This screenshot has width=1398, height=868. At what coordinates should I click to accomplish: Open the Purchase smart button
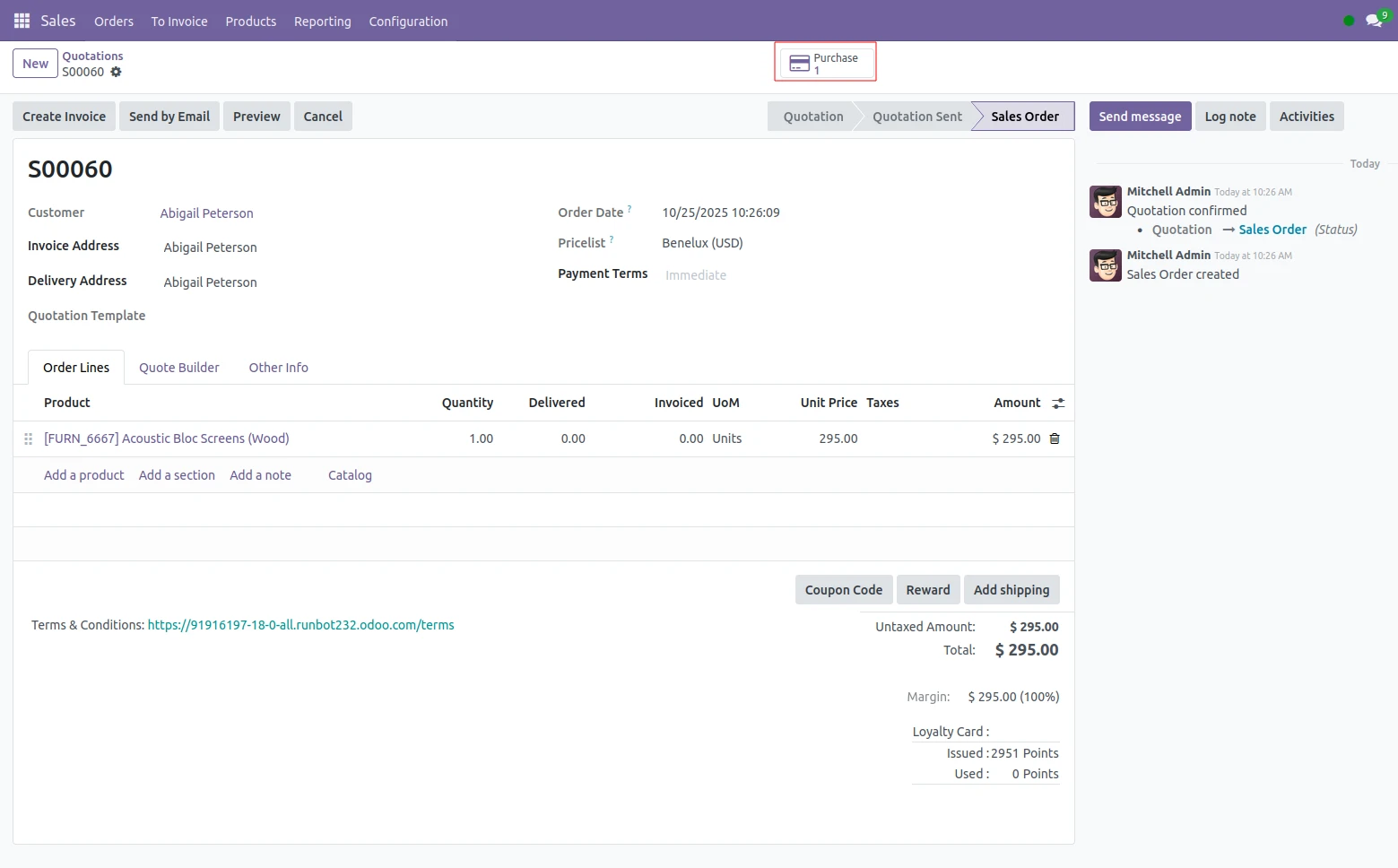pyautogui.click(x=825, y=63)
